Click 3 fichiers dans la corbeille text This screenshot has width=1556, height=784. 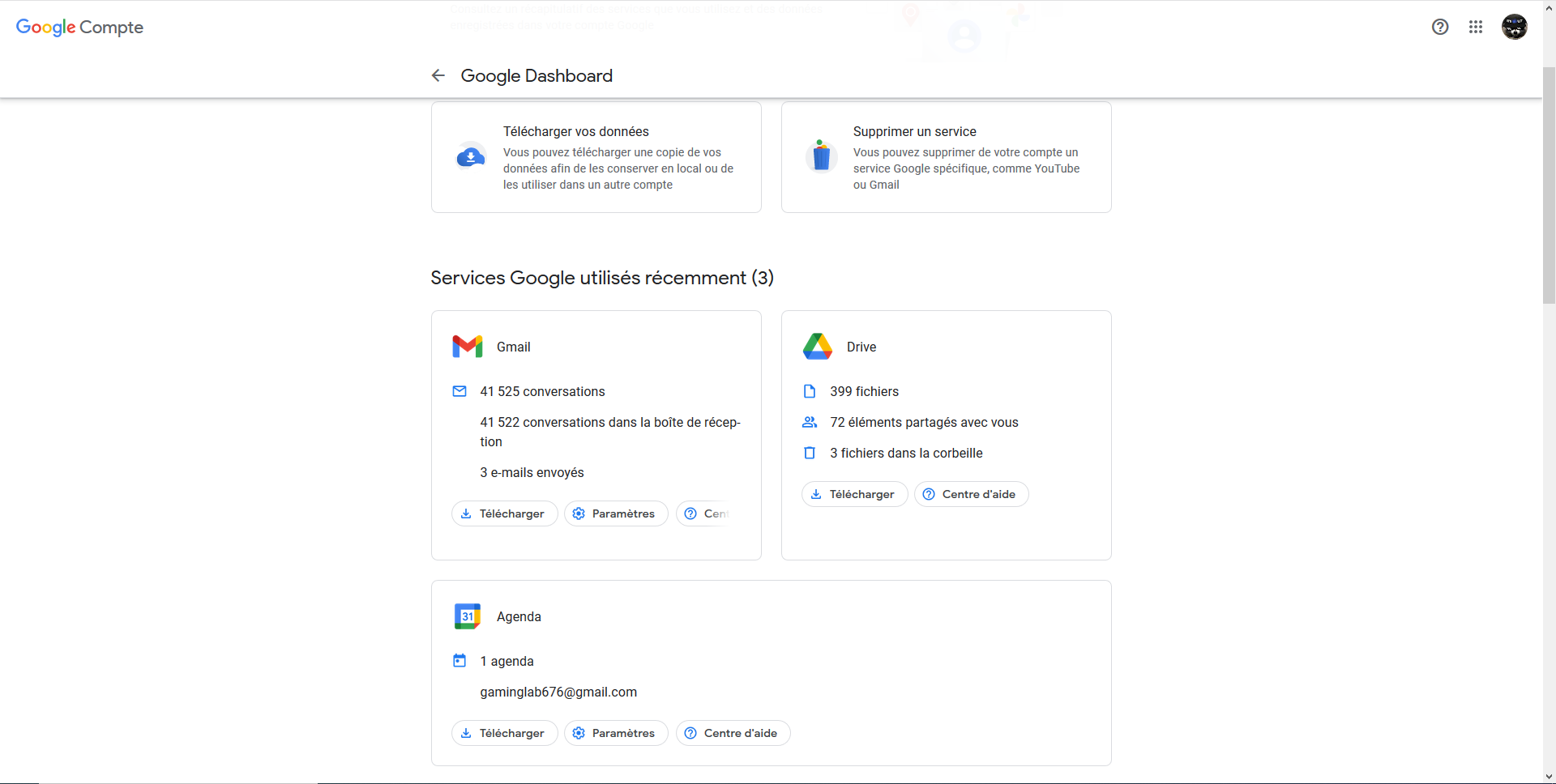click(x=906, y=453)
